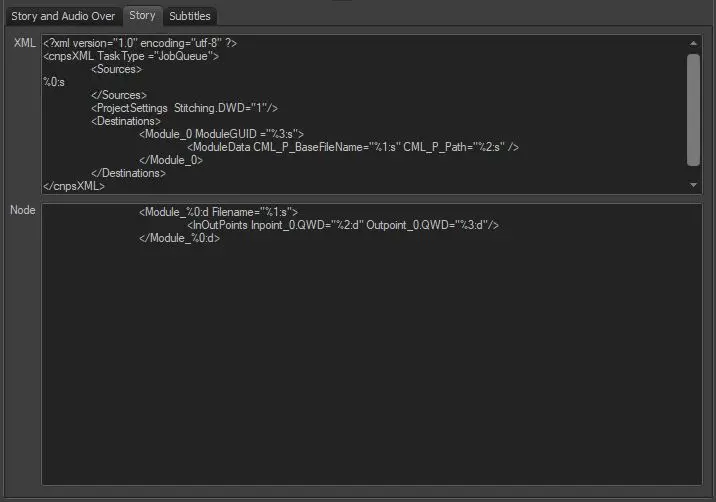Place cursor on closing cnpsXML tag
The width and height of the screenshot is (716, 502).
pos(73,186)
